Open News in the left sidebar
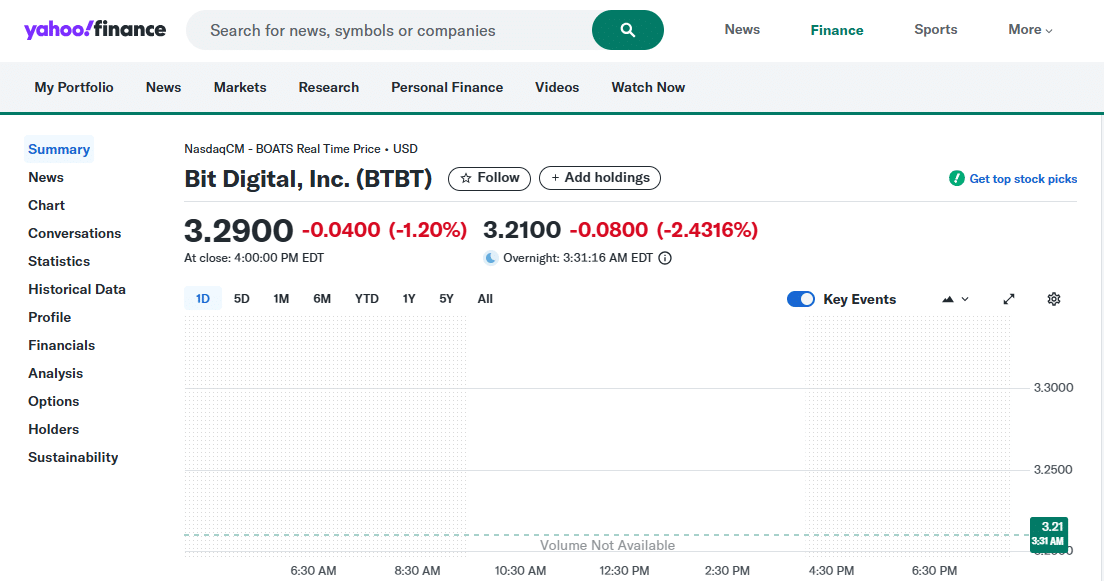The image size is (1104, 581). coord(46,177)
